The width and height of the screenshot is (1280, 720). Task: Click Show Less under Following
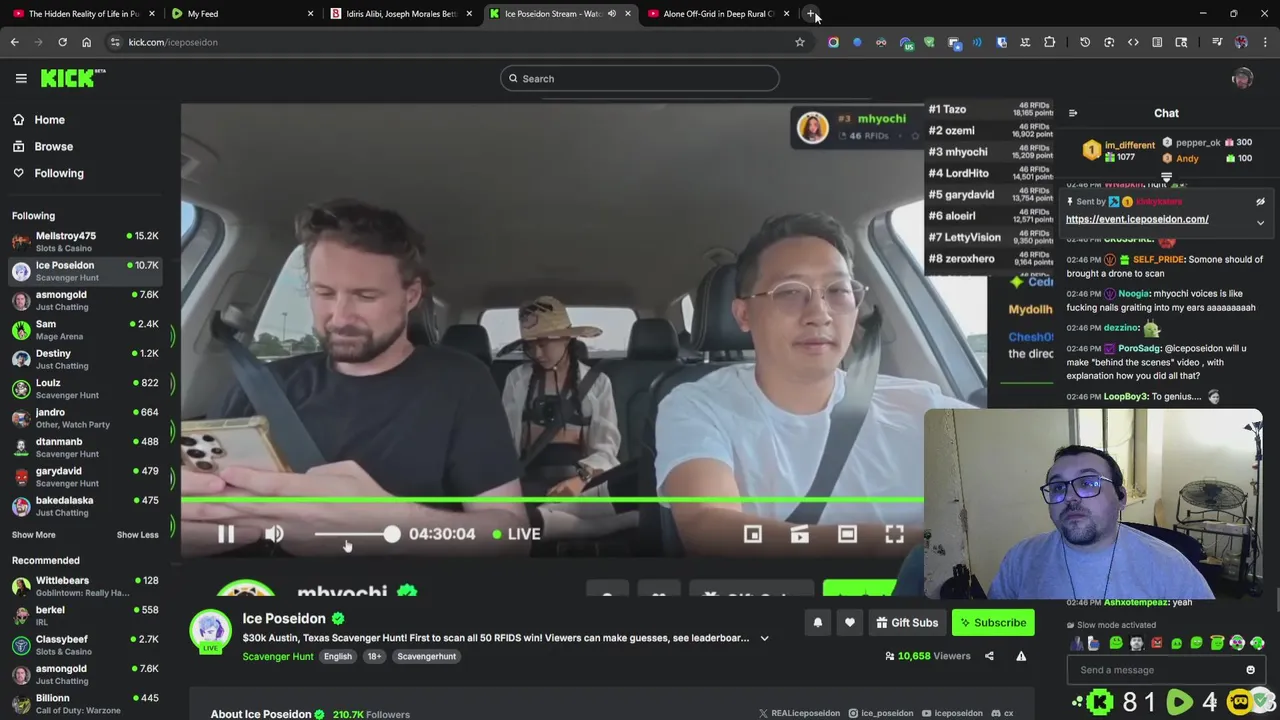point(137,535)
